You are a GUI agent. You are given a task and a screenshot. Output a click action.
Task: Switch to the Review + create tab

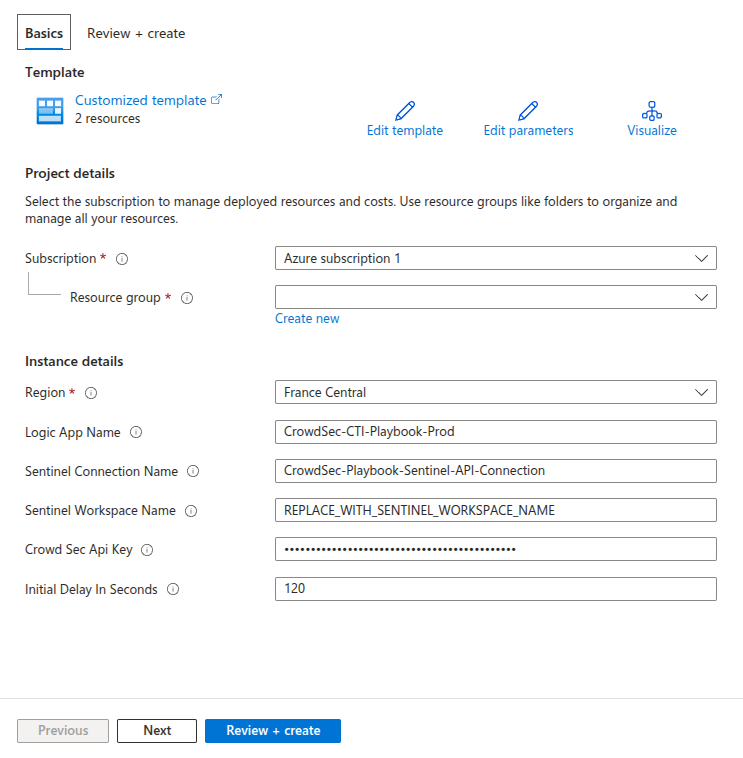(136, 33)
